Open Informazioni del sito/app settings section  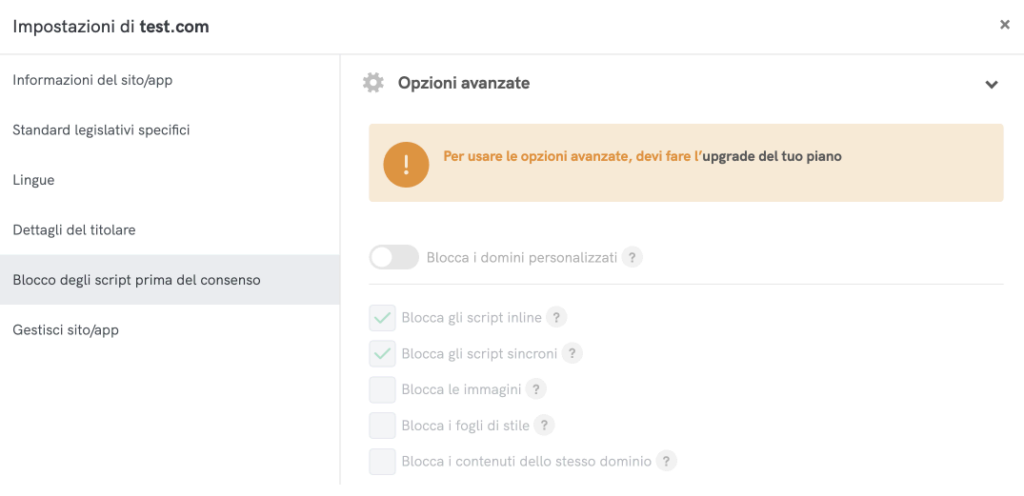tap(93, 80)
